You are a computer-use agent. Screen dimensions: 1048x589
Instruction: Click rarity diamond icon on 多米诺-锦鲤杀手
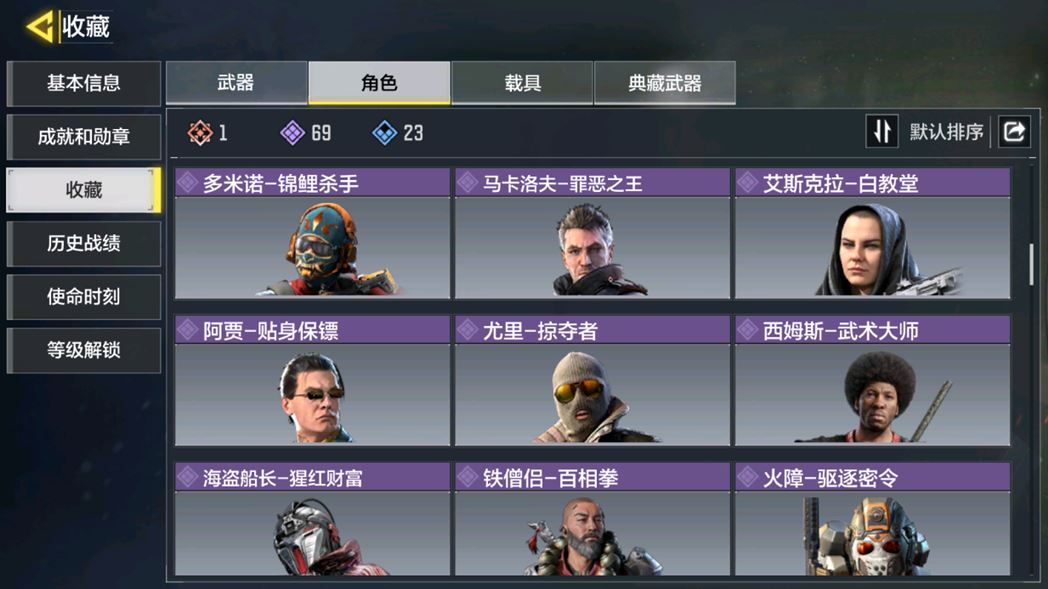[x=187, y=182]
